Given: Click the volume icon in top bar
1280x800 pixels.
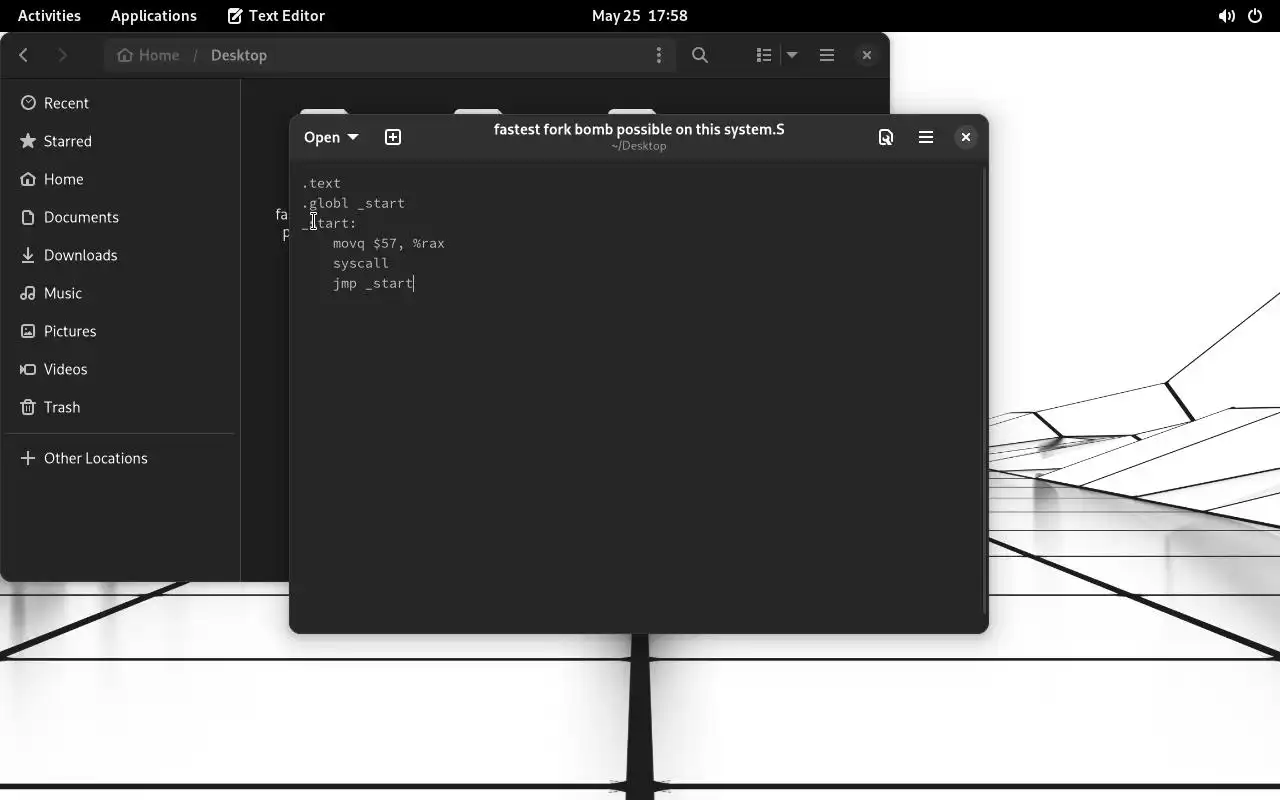Looking at the screenshot, I should point(1226,16).
